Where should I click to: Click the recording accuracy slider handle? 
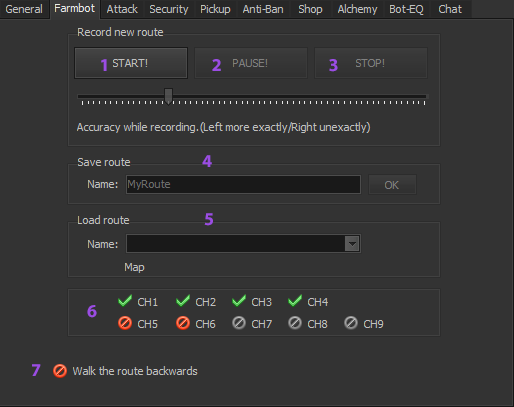click(x=168, y=96)
